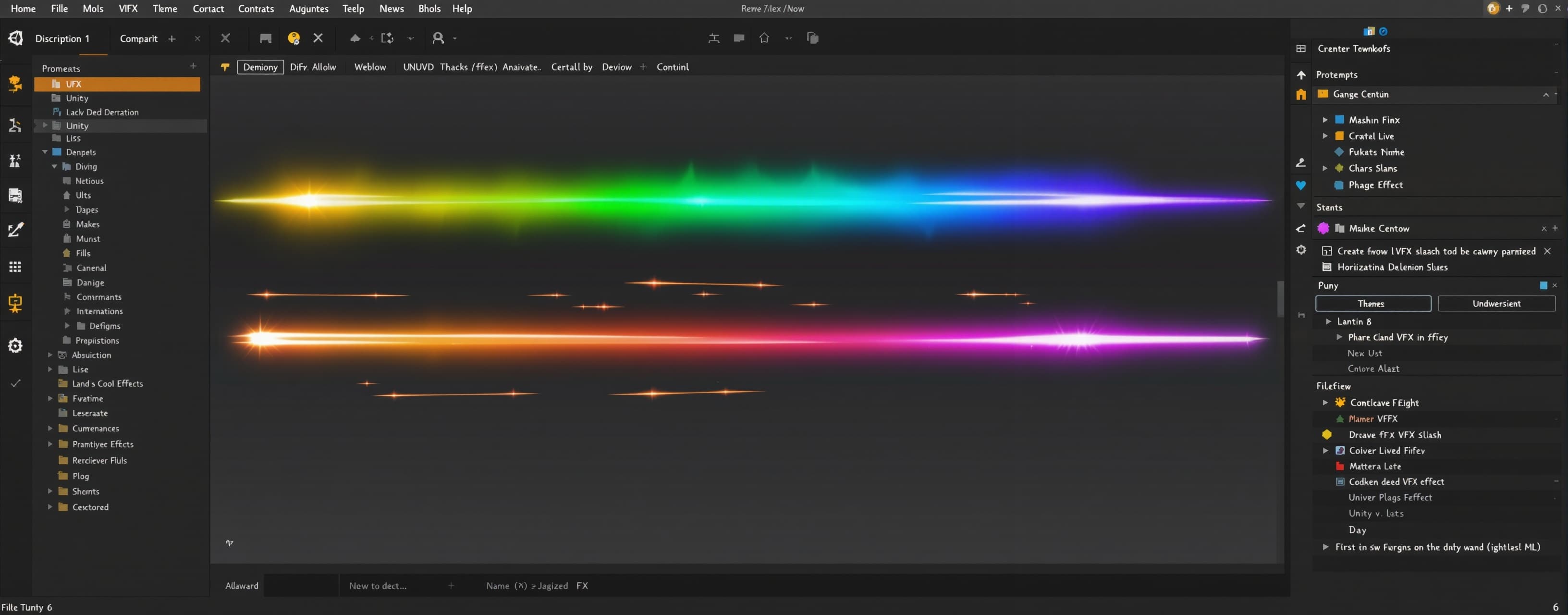Click the align distribute icon in center toolbar
This screenshot has width=1568, height=615.
(x=714, y=38)
